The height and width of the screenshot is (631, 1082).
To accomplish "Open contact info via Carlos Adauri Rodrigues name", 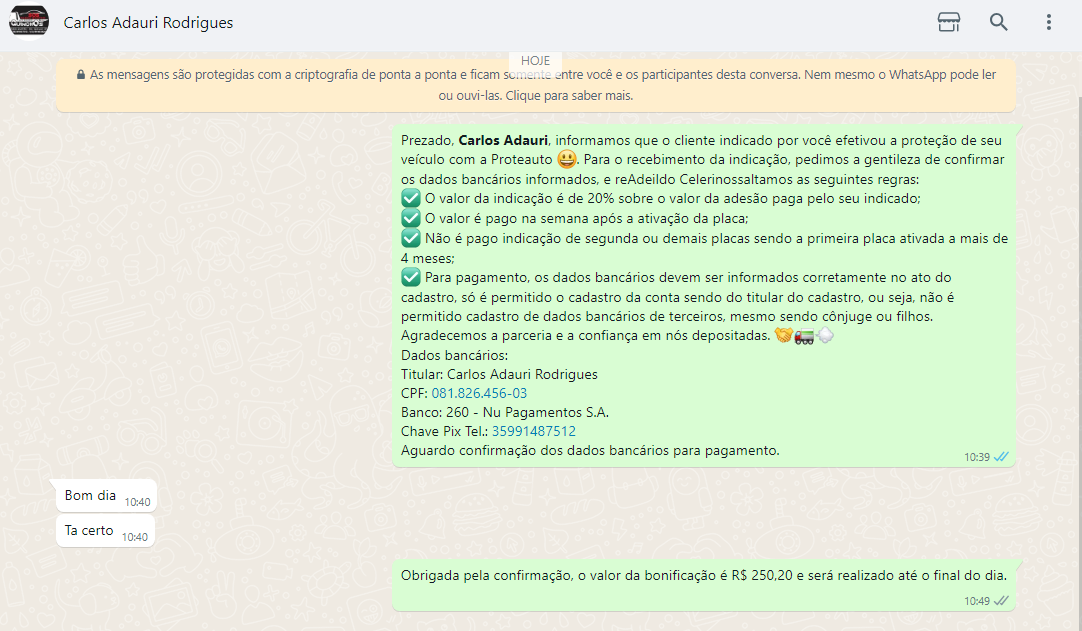I will [x=148, y=22].
